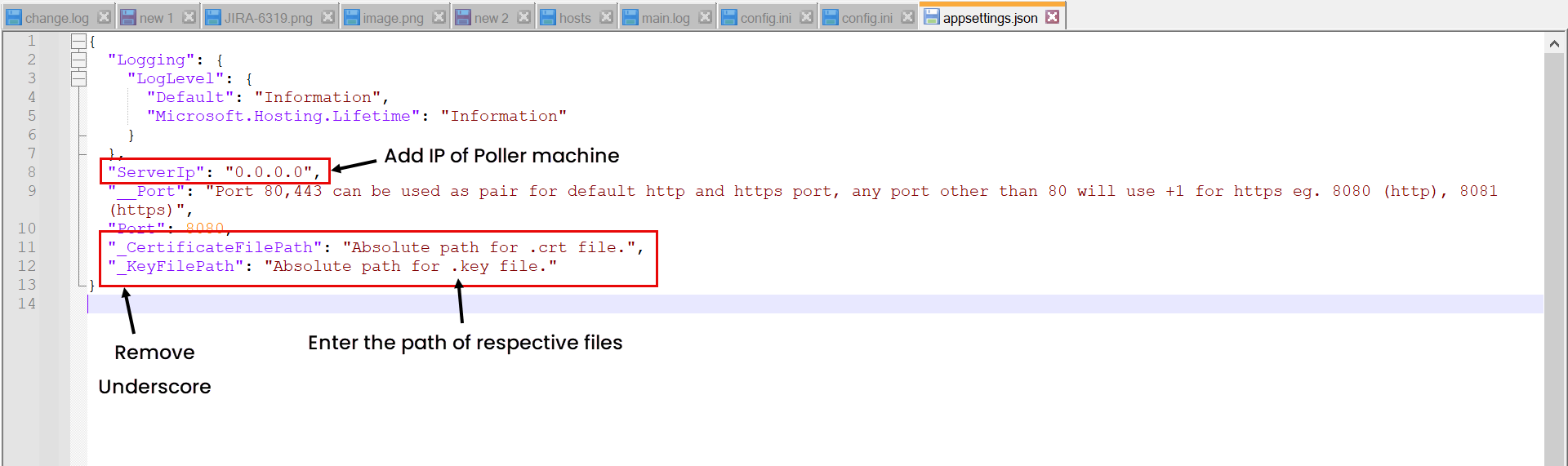Collapse the Logging block fold marker
Image resolution: width=1568 pixels, height=466 pixels.
78,60
